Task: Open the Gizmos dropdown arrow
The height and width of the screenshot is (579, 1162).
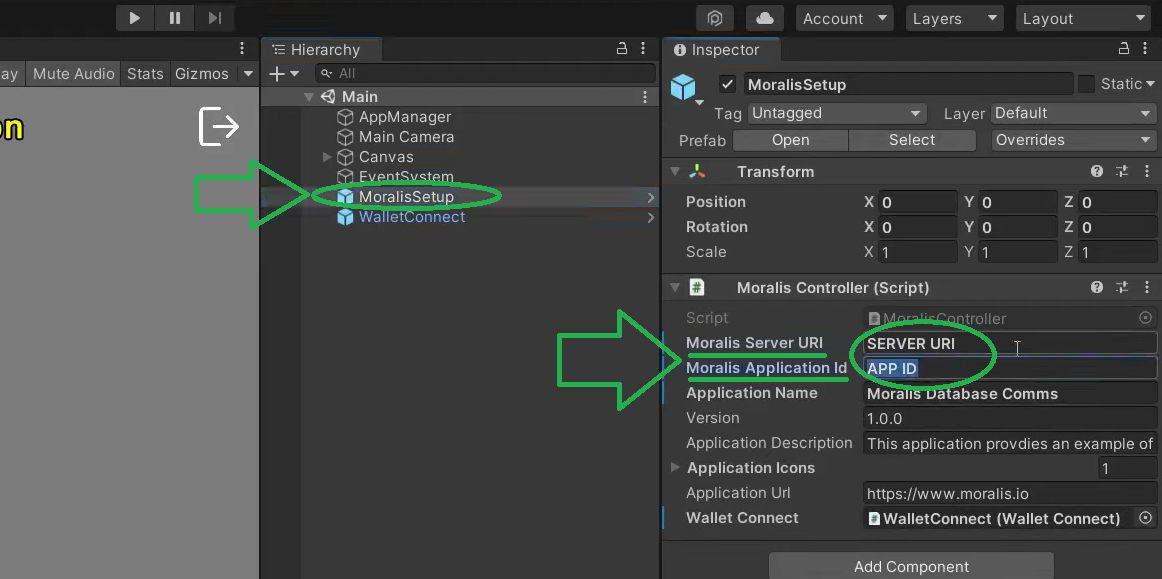Action: tap(248, 73)
